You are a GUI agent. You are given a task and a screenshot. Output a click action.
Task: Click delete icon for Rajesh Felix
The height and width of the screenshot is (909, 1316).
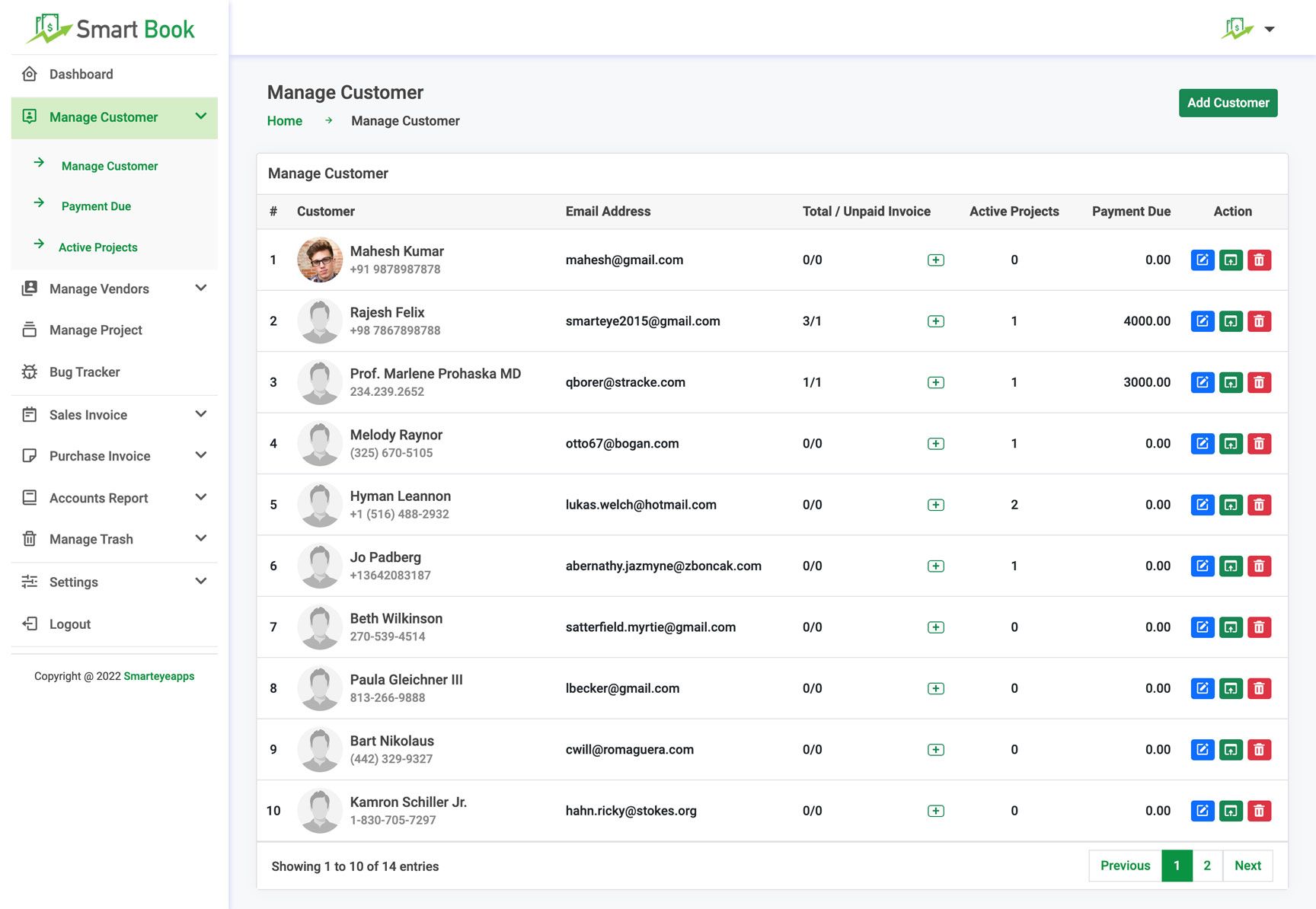coord(1259,321)
